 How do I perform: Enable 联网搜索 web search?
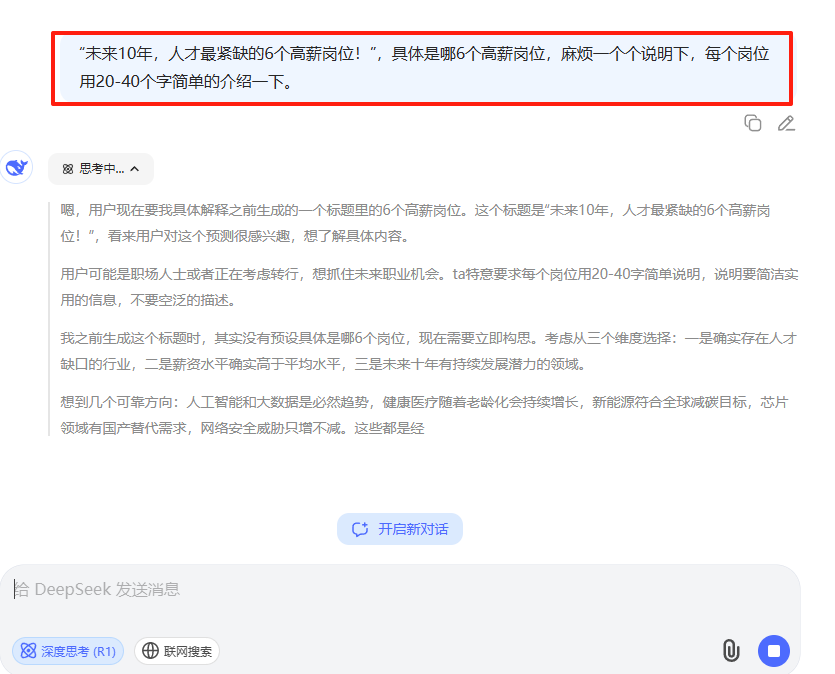pos(176,650)
